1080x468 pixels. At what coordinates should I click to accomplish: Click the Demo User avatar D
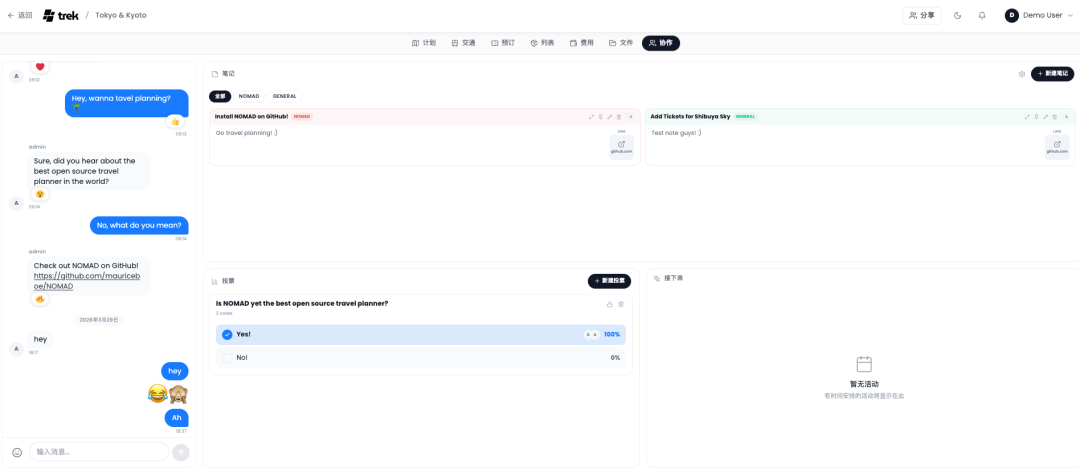coord(1012,15)
